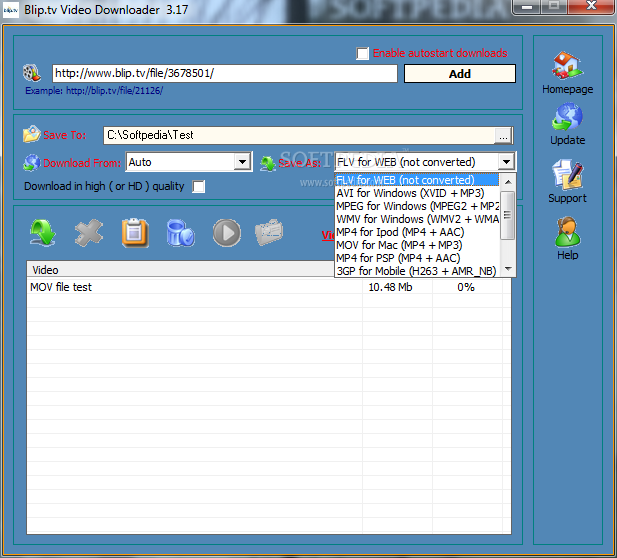The height and width of the screenshot is (558, 617).
Task: Minimize the Blip.tv Video Downloader window
Action: (527, 7)
